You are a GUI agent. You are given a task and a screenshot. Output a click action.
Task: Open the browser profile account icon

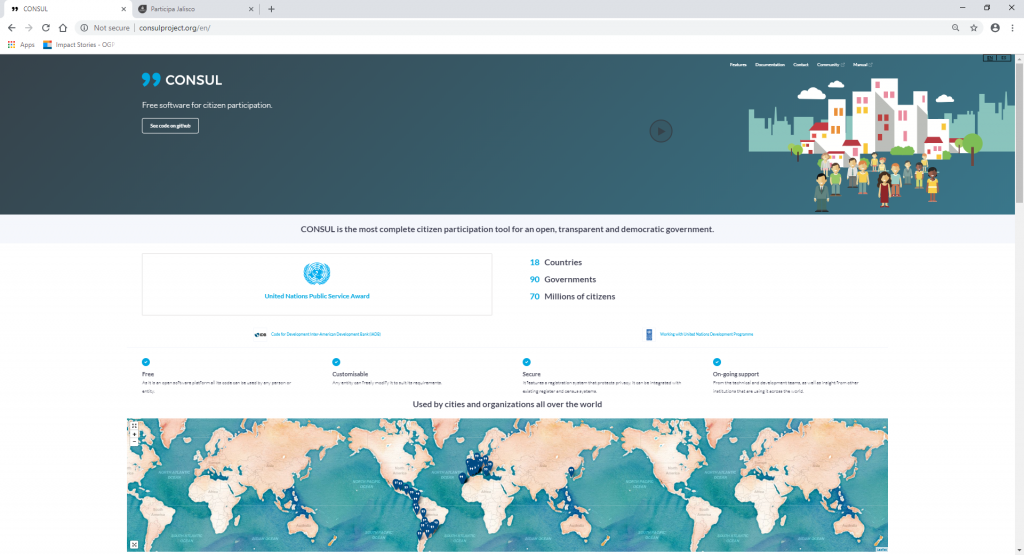click(995, 28)
